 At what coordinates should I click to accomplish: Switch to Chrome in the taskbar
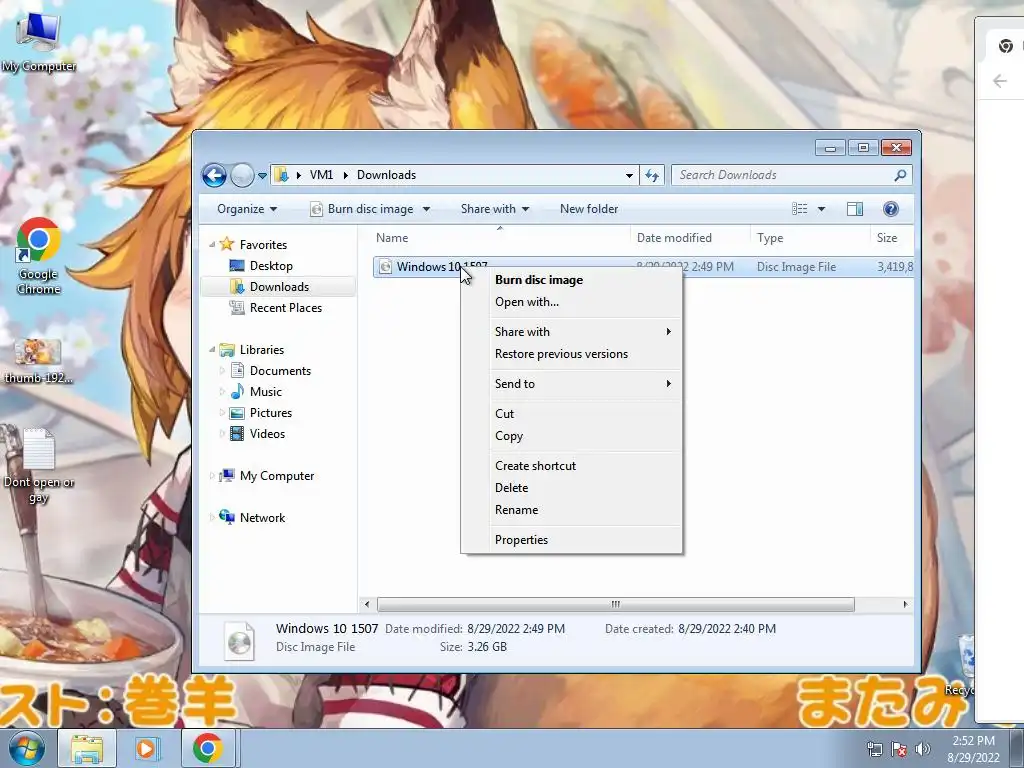pyautogui.click(x=208, y=748)
